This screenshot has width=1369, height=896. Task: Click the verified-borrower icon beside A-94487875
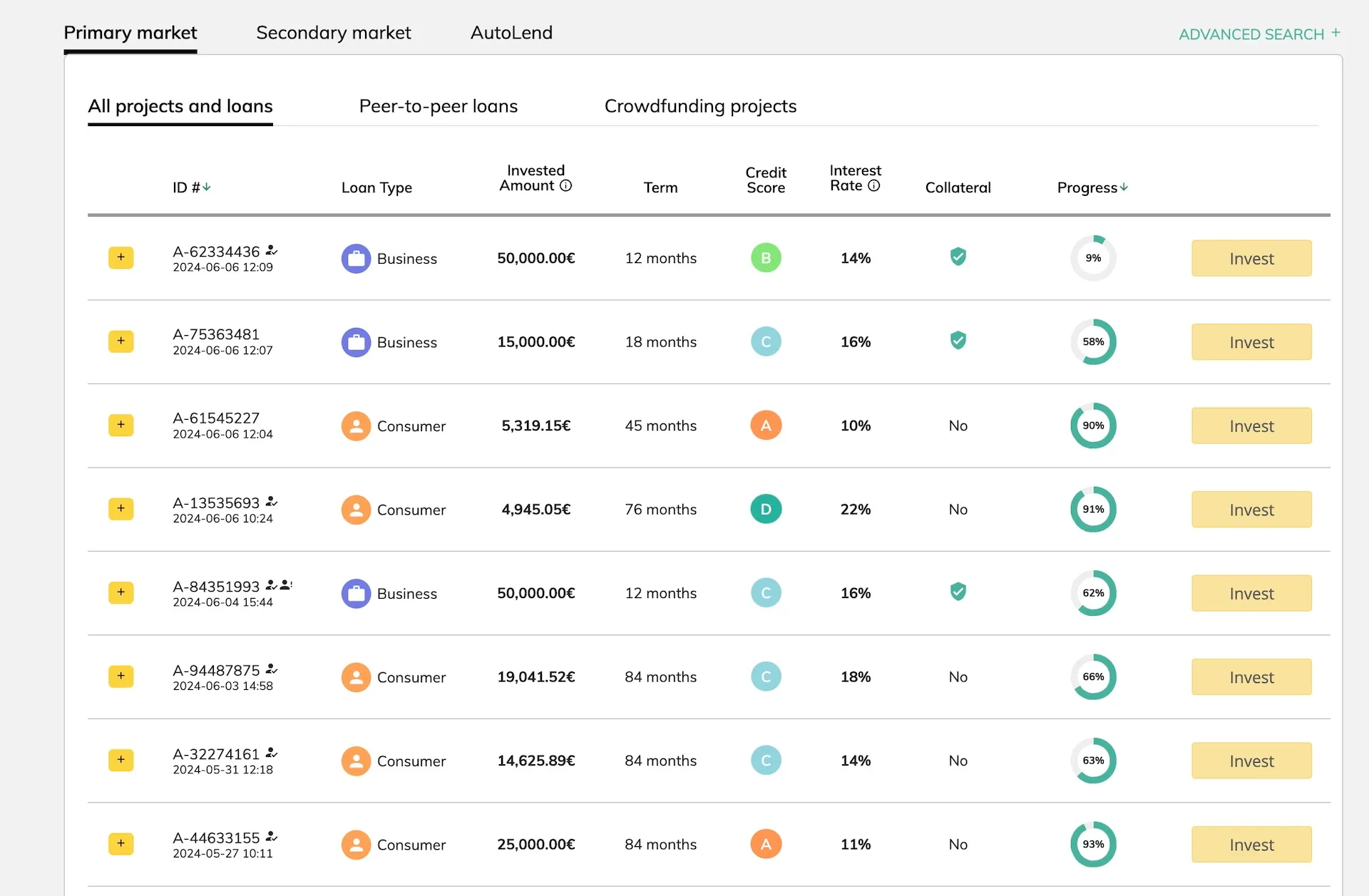point(272,669)
